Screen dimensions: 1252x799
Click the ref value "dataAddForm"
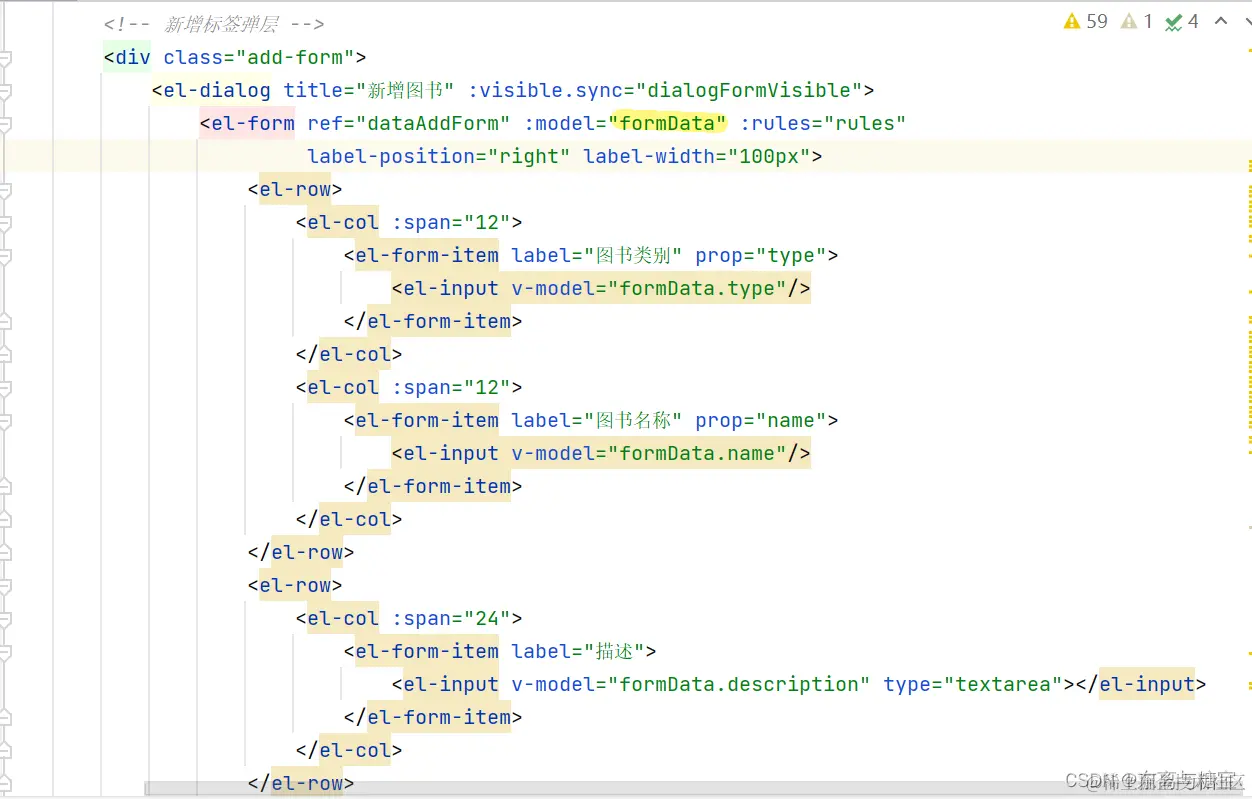[x=434, y=123]
